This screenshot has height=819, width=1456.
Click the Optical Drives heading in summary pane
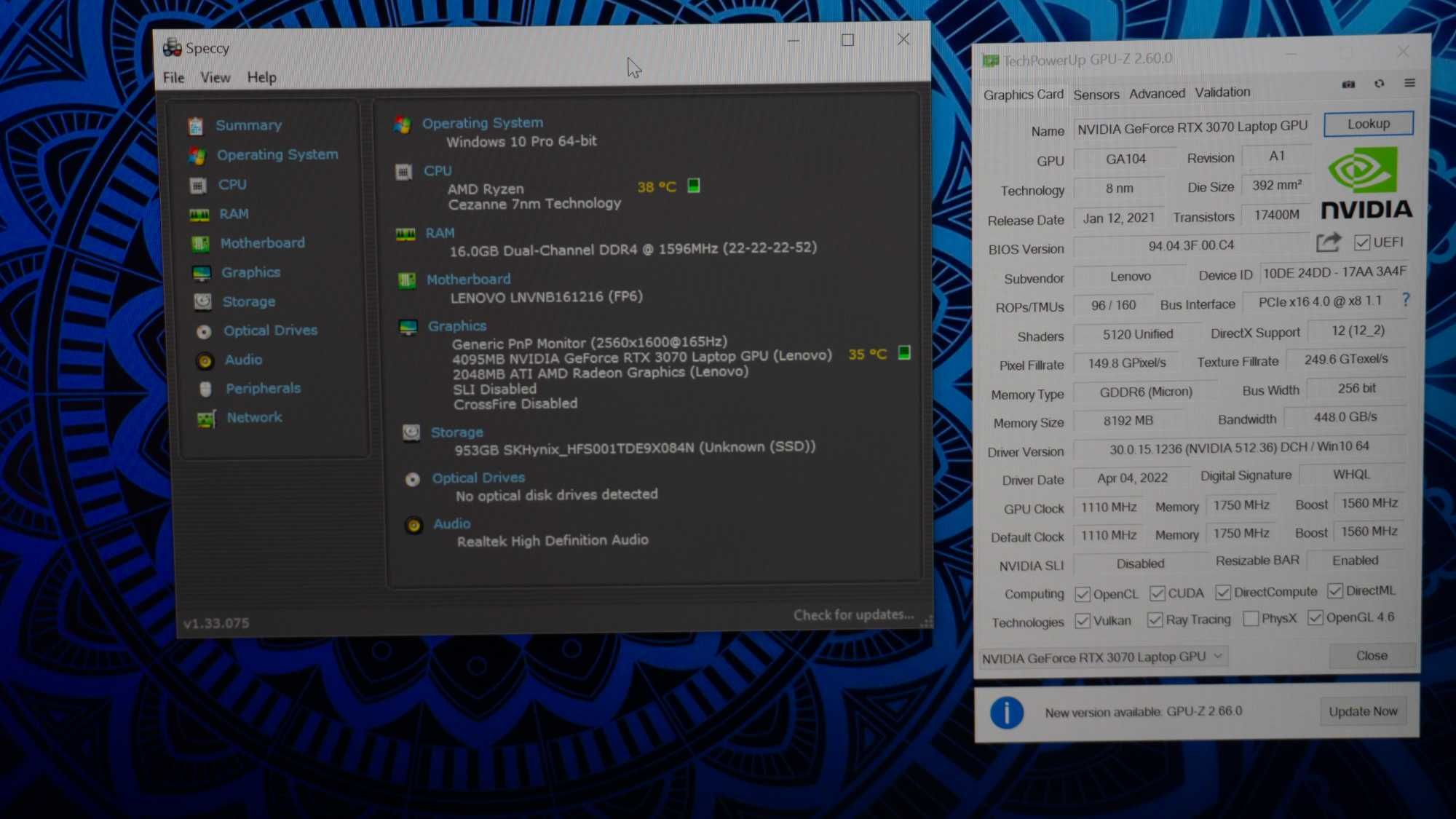478,478
